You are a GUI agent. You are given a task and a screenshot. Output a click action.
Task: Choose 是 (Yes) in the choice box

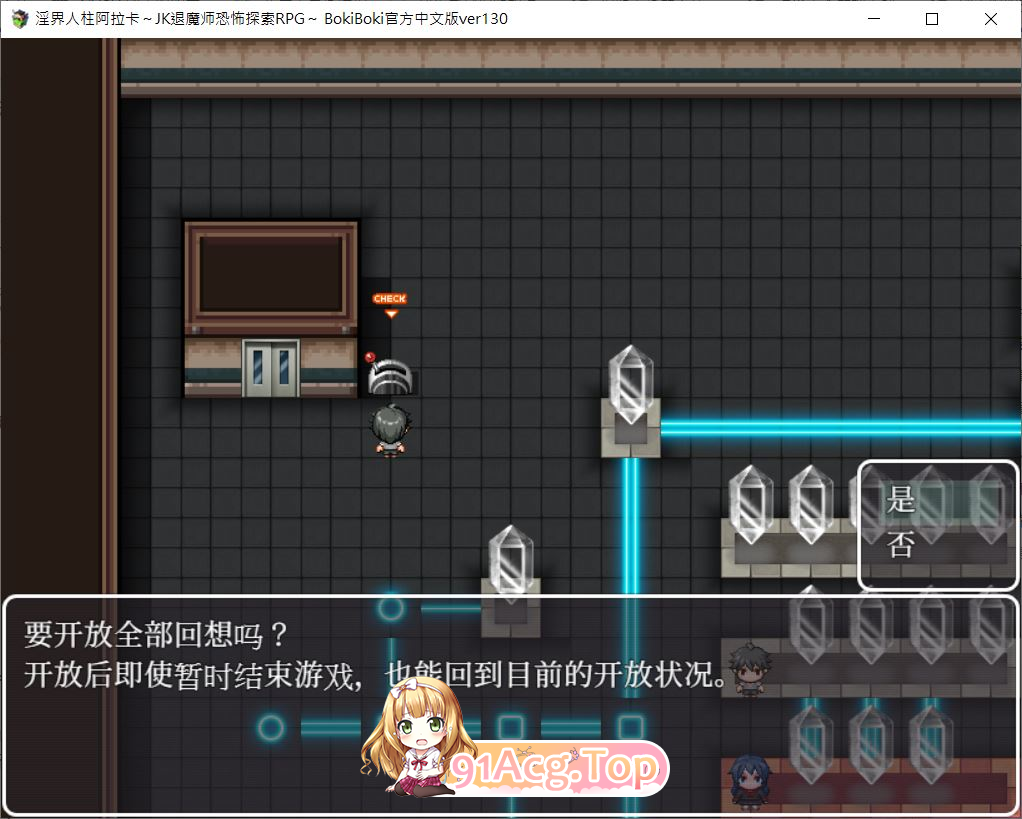click(938, 500)
